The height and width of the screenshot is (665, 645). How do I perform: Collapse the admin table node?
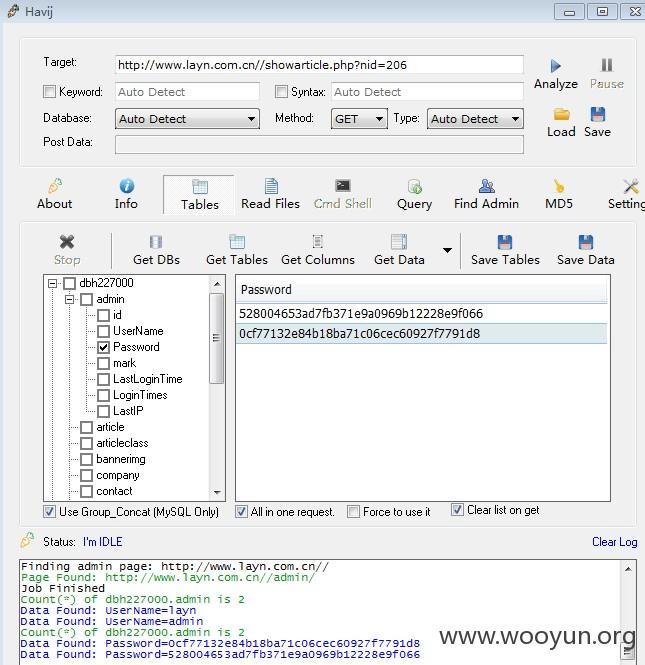pyautogui.click(x=70, y=299)
